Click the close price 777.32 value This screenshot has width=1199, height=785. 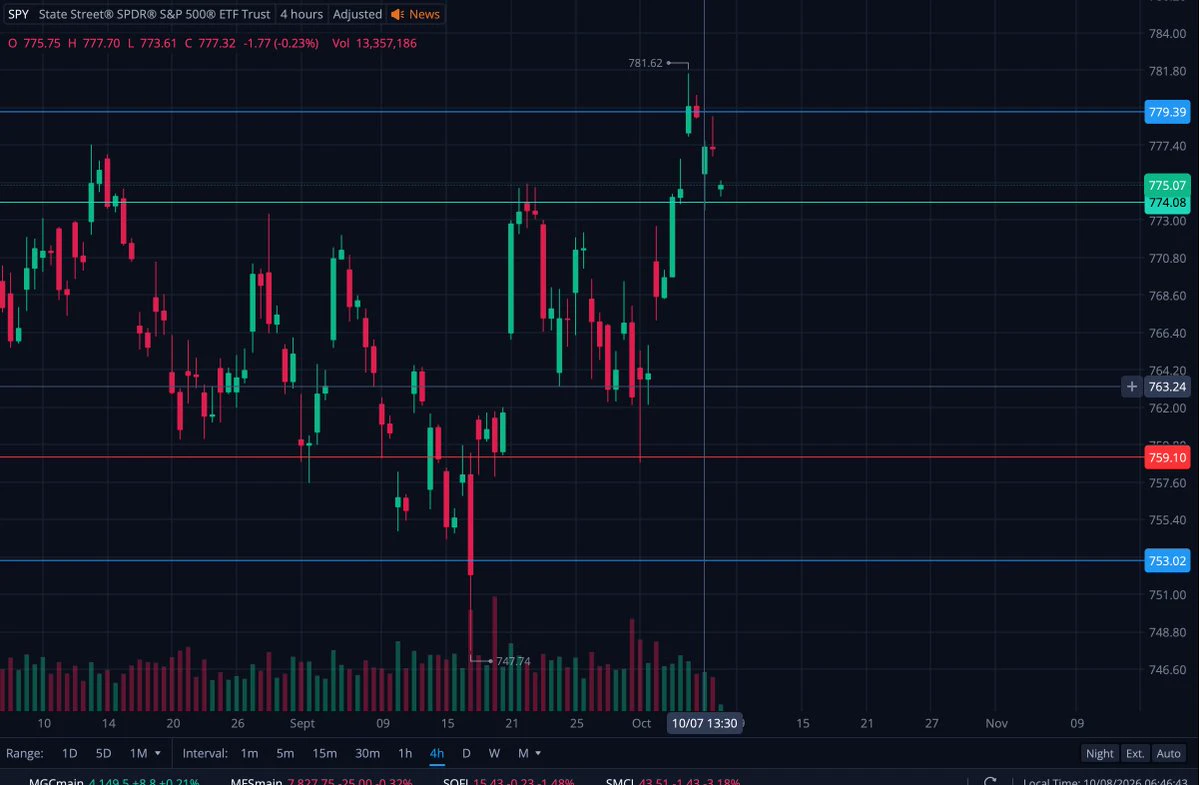217,44
